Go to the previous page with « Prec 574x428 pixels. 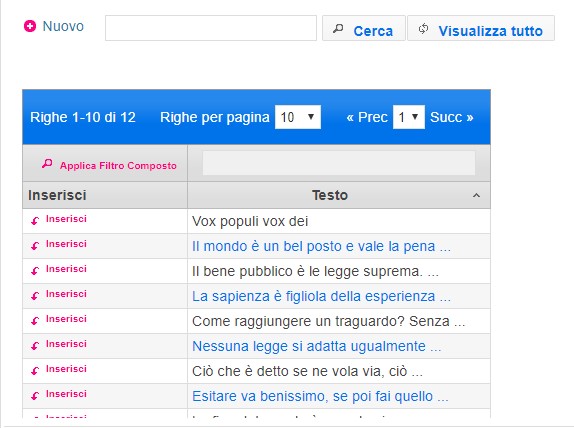(x=367, y=117)
